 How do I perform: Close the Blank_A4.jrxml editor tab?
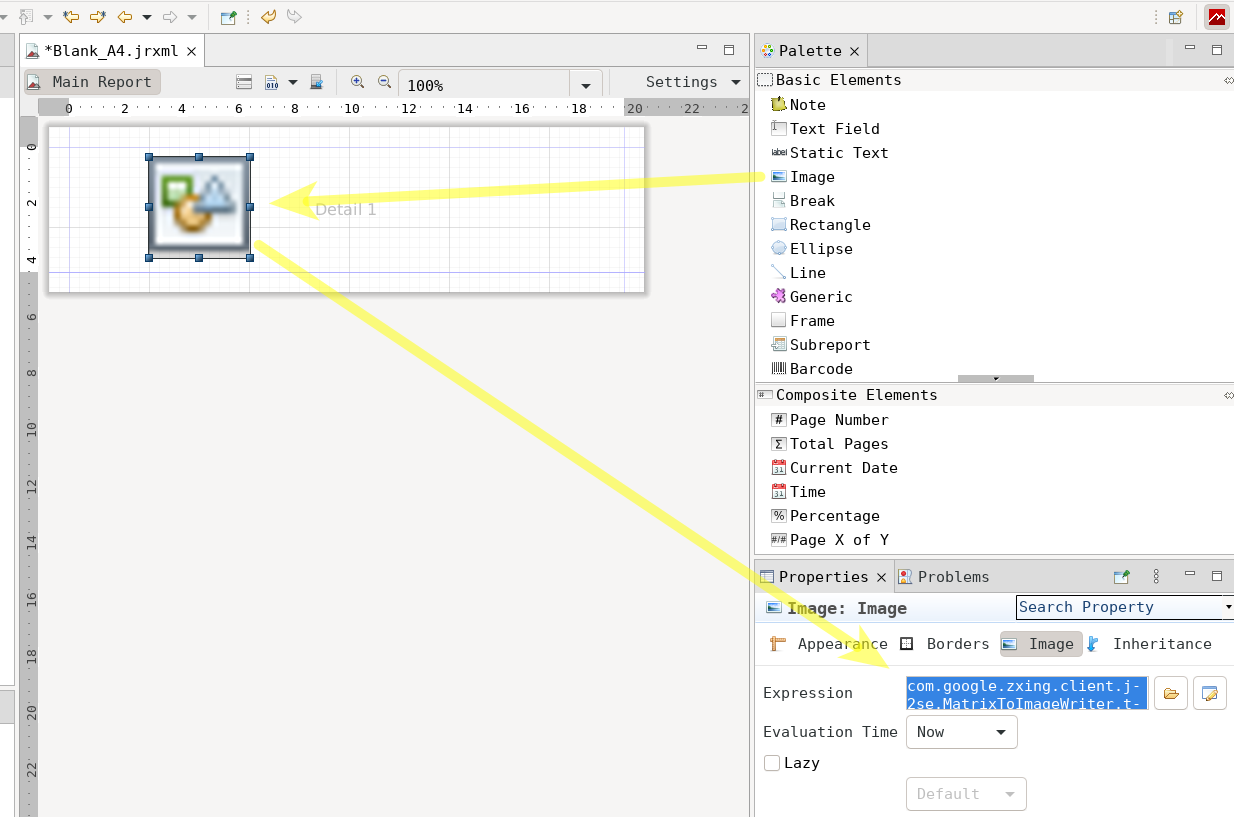tap(192, 51)
